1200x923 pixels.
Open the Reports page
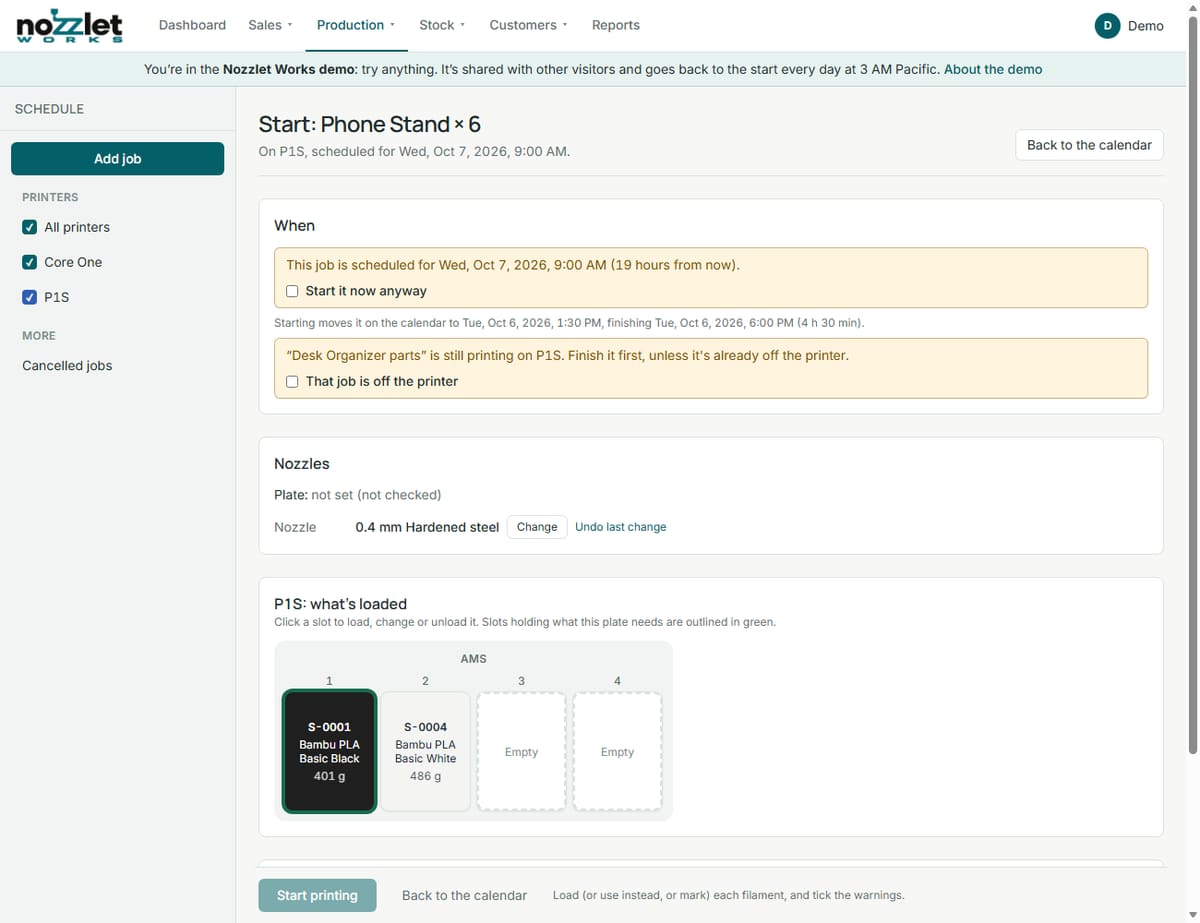pos(615,25)
